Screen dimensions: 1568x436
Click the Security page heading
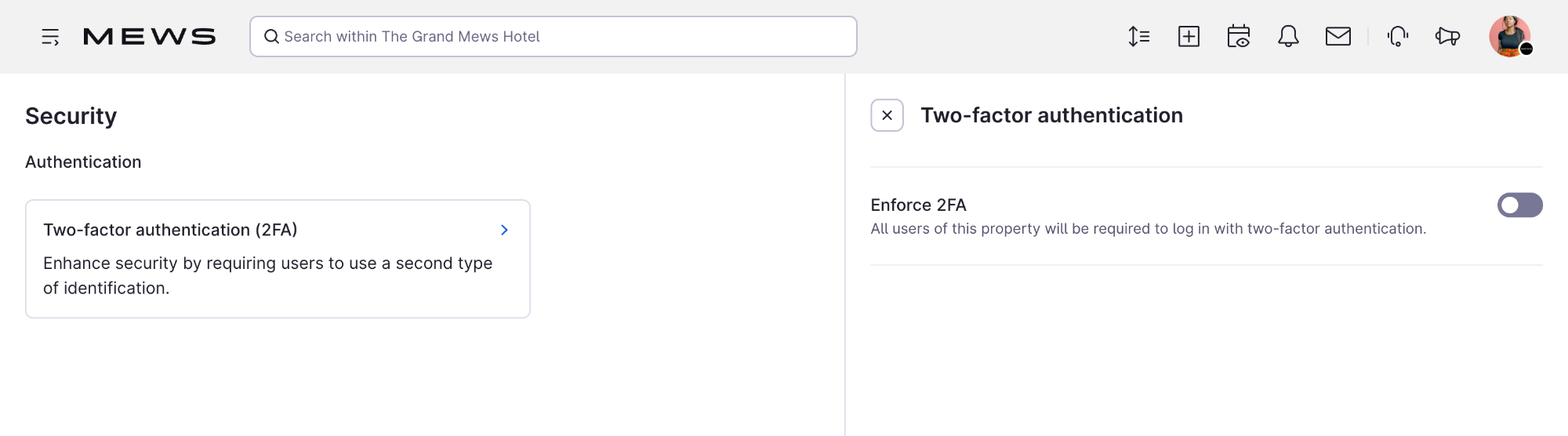click(71, 116)
